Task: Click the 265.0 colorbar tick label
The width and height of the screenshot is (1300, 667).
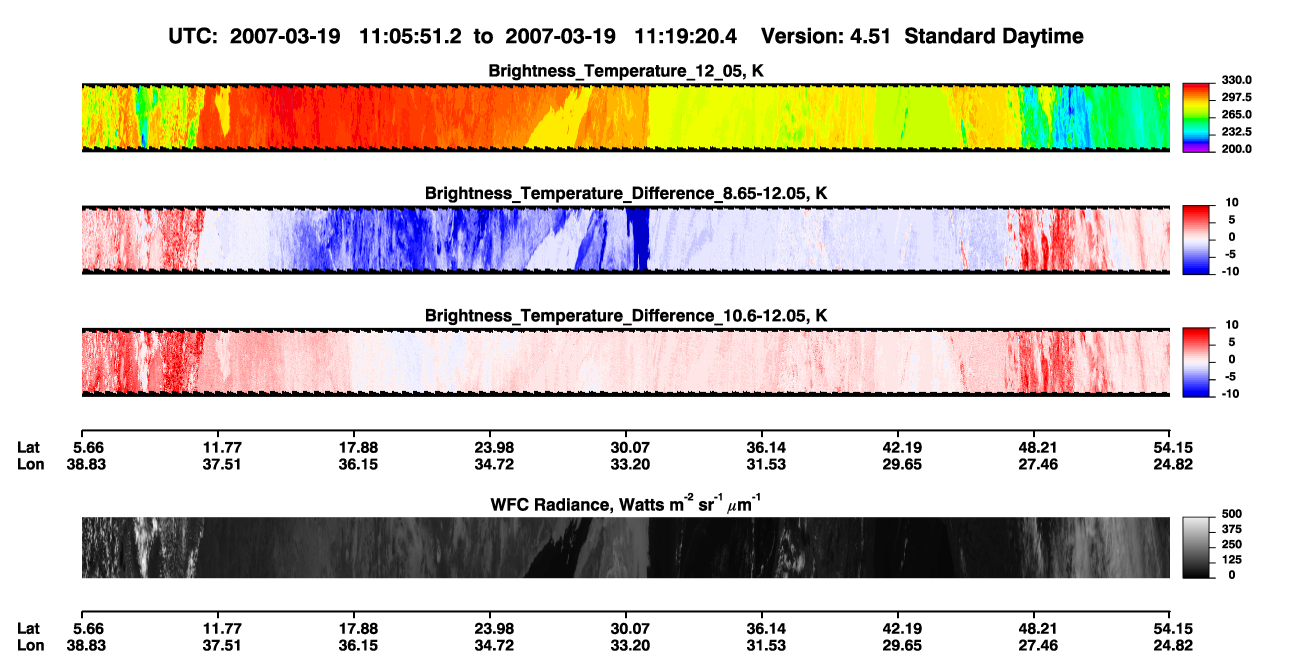Action: [1237, 115]
